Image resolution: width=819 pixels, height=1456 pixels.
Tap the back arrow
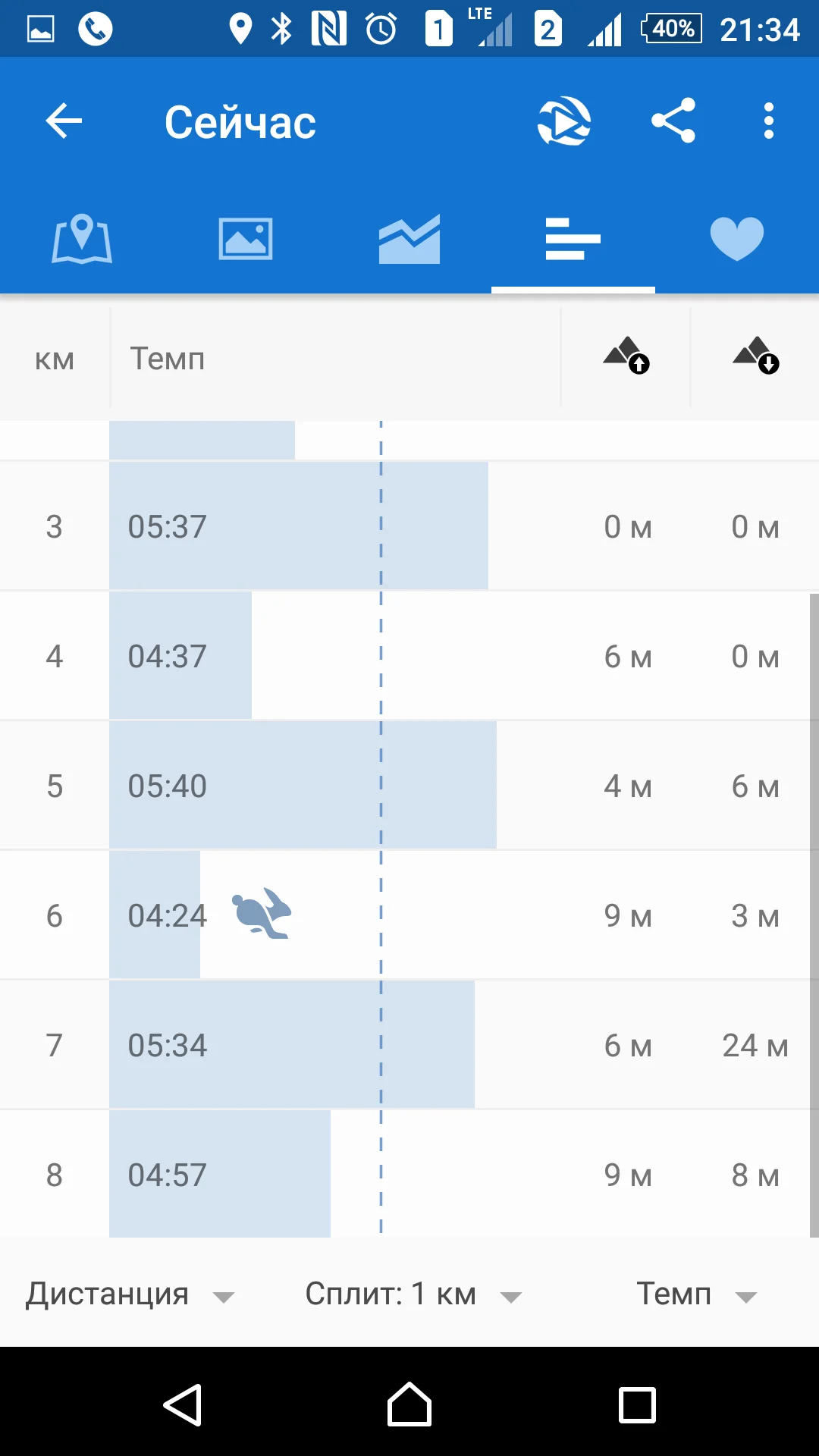tap(64, 121)
